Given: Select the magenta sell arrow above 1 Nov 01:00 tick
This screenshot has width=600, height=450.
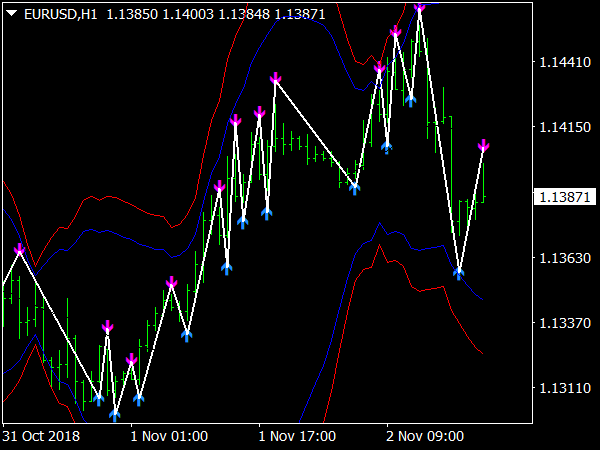Looking at the screenshot, I should pos(131,360).
